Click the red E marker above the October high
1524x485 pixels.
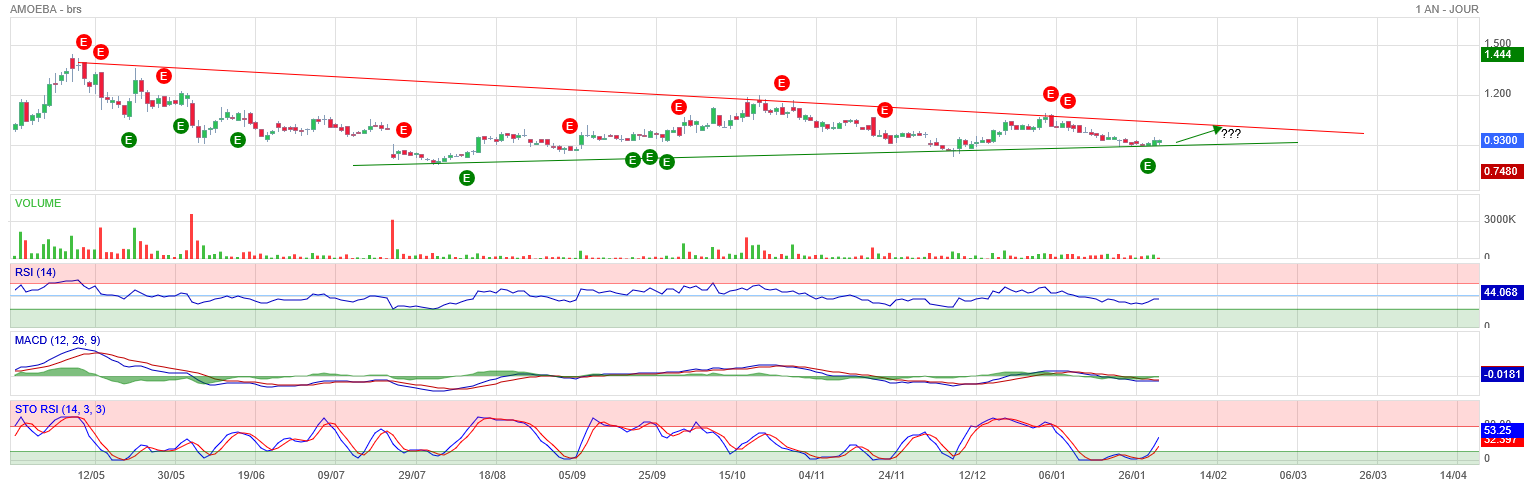(x=782, y=83)
